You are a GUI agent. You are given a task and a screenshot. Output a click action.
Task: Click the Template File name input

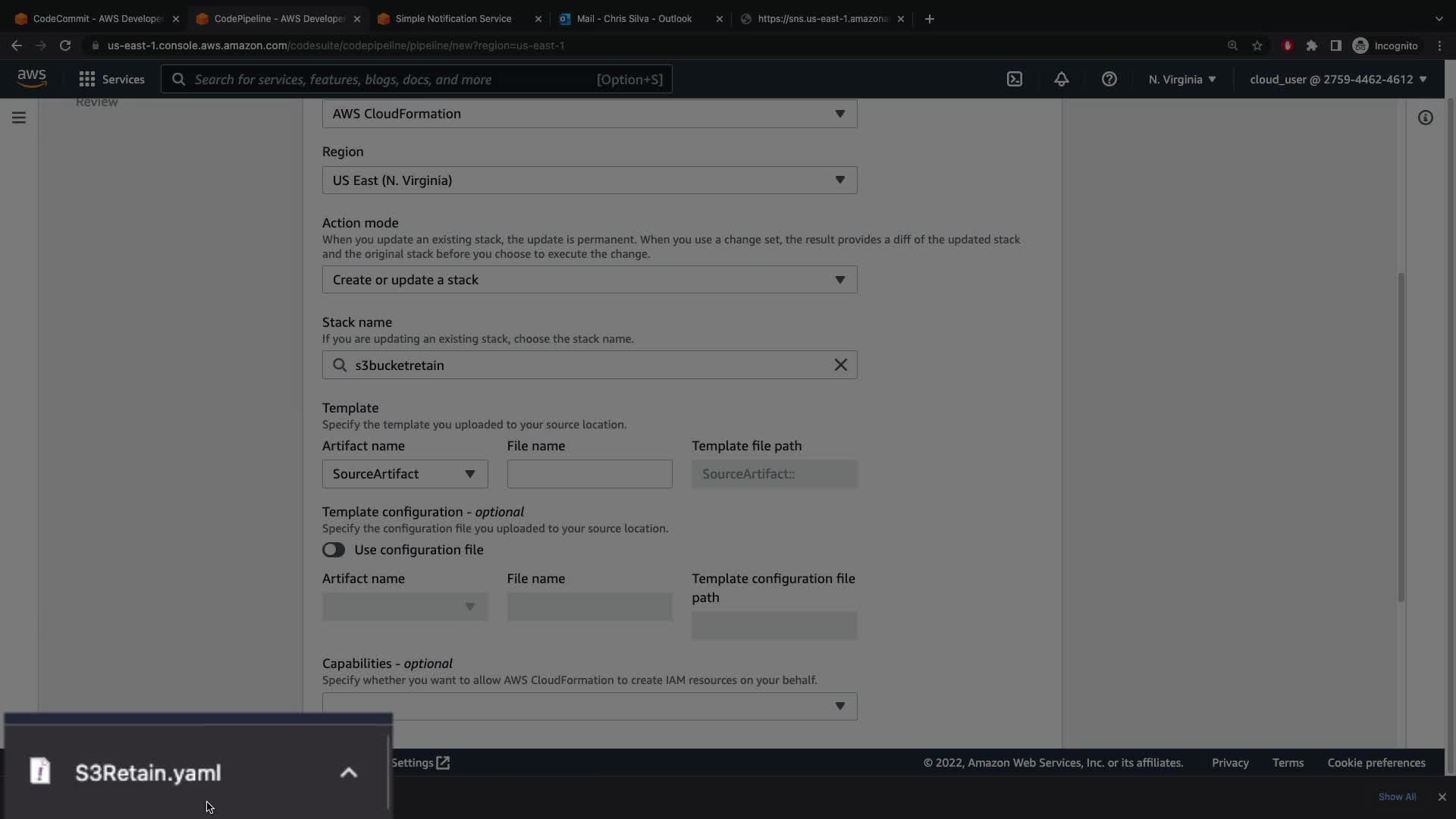(589, 474)
